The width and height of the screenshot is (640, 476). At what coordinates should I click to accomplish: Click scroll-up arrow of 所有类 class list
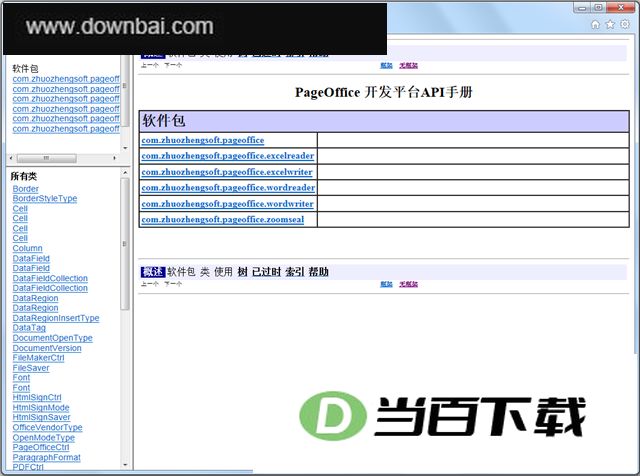[x=125, y=173]
